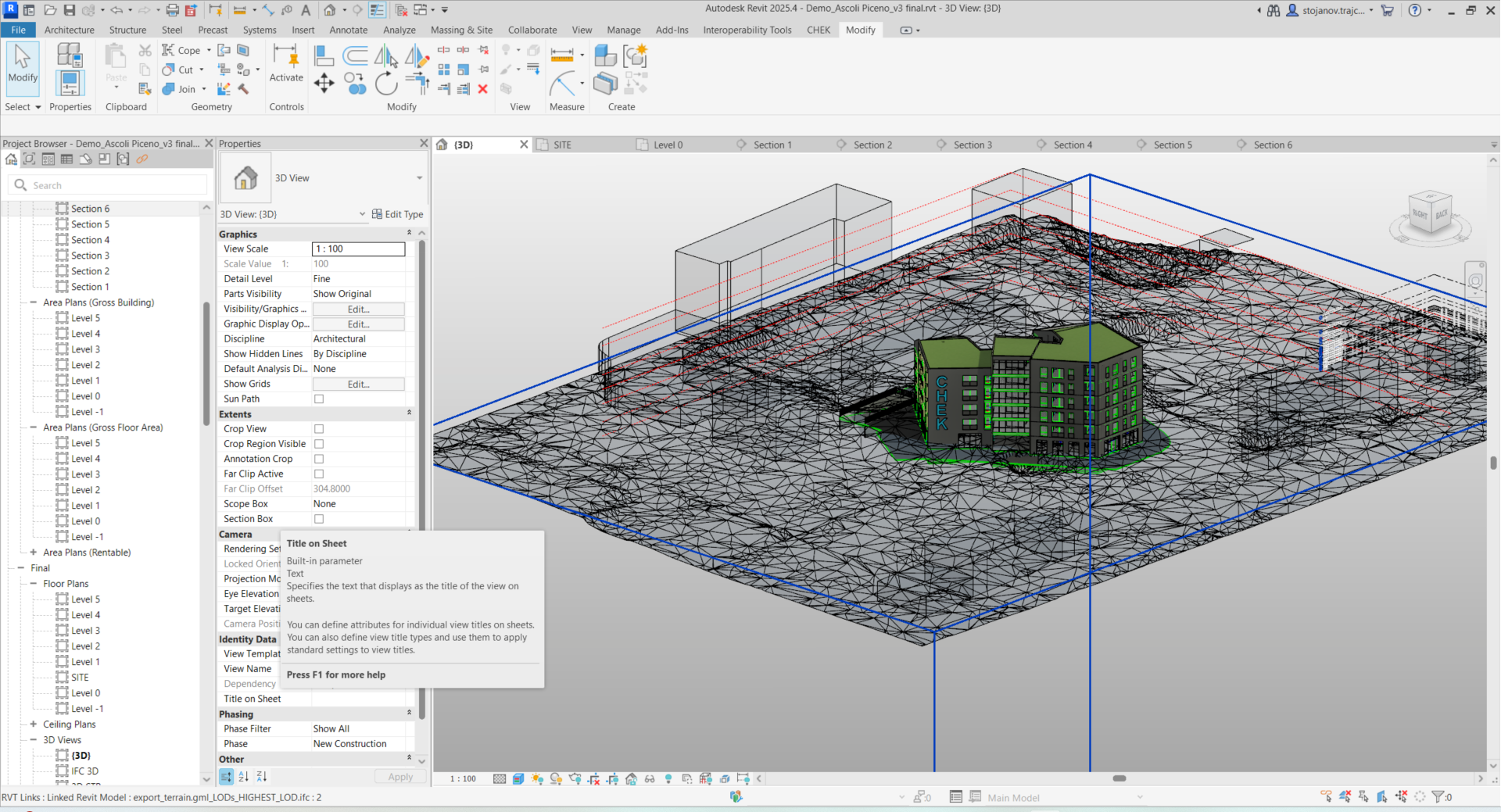Click the Edit Type button
Image resolution: width=1501 pixels, height=812 pixels.
[398, 214]
